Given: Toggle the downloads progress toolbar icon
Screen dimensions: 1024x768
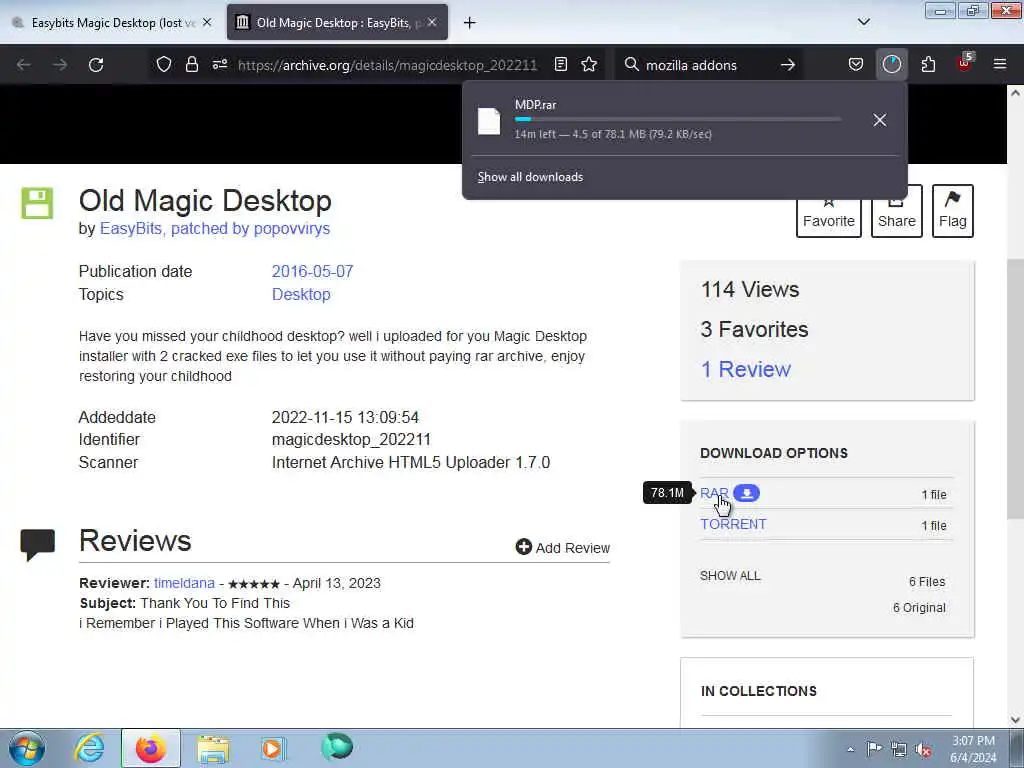Looking at the screenshot, I should 891,64.
